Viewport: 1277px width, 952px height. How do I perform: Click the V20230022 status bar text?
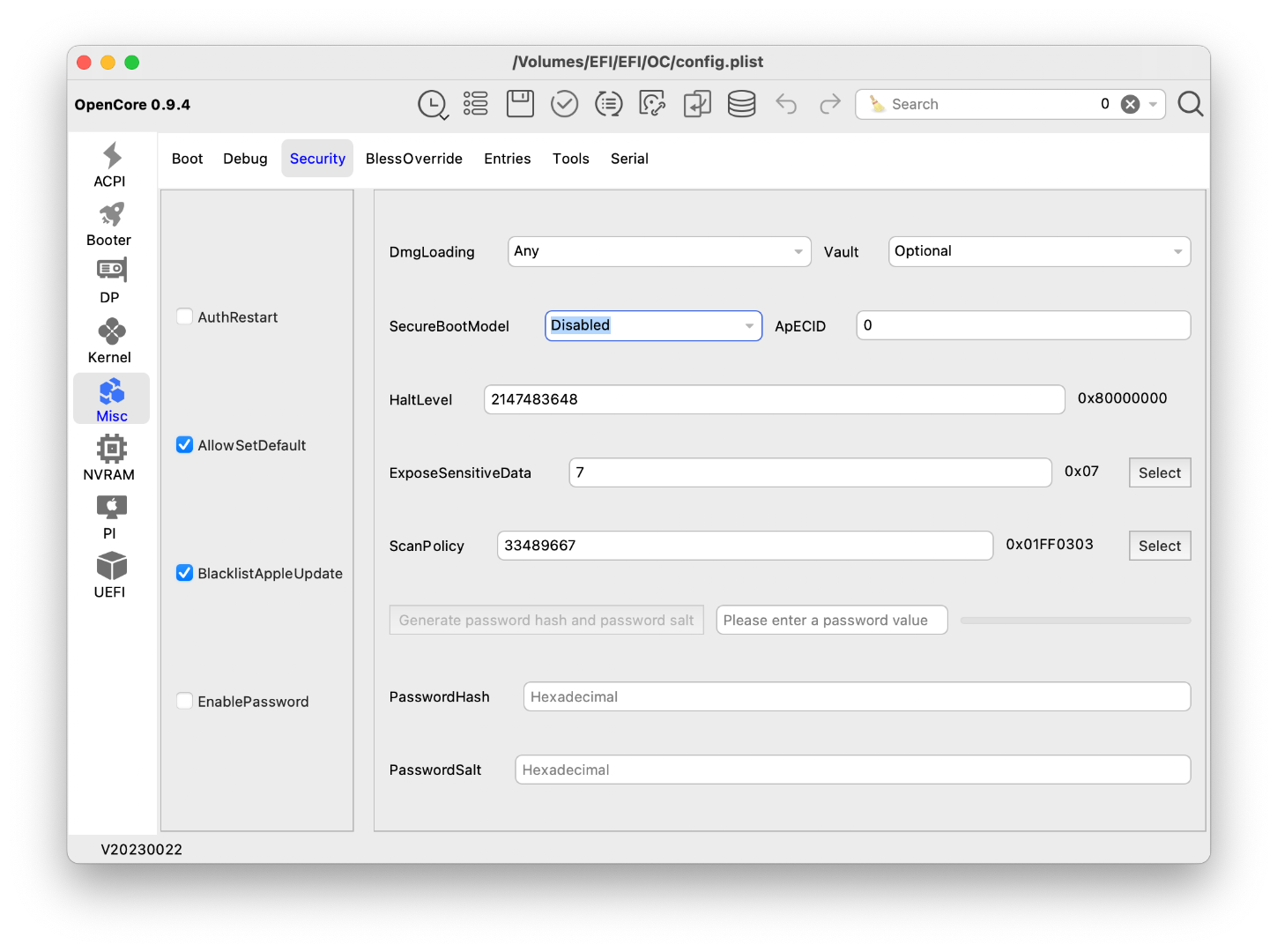tap(141, 850)
